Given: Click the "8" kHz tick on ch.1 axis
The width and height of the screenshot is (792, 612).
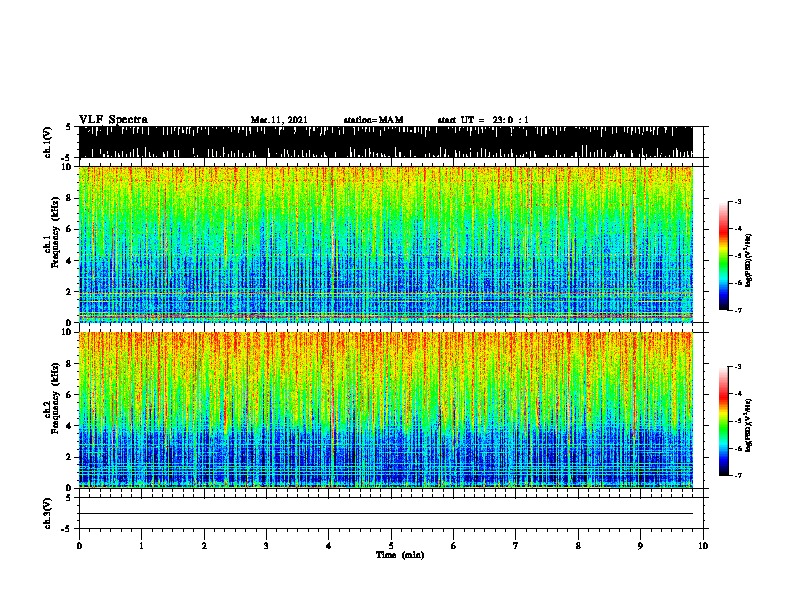Looking at the screenshot, I should [69, 198].
